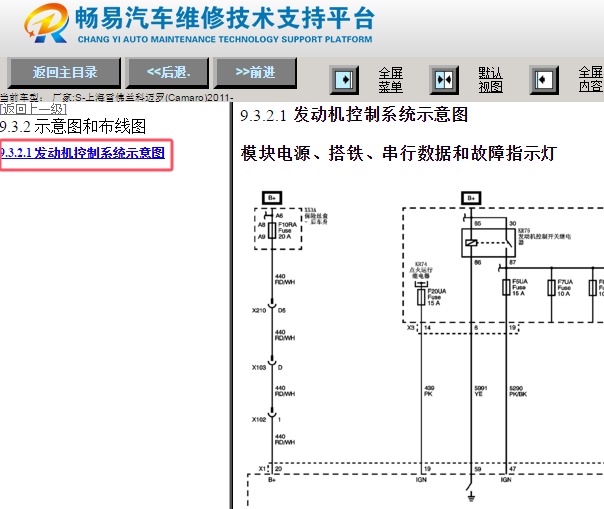Click the F20UA 15 A fuse symbol
The width and height of the screenshot is (604, 509).
click(421, 297)
